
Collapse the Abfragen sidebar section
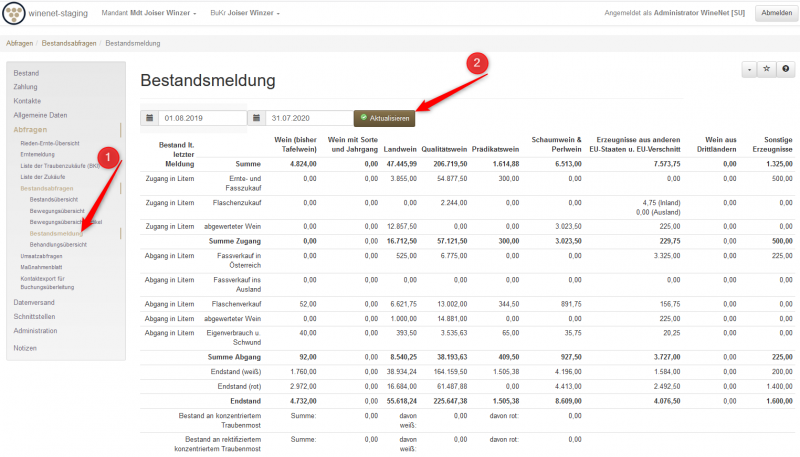pos(30,130)
